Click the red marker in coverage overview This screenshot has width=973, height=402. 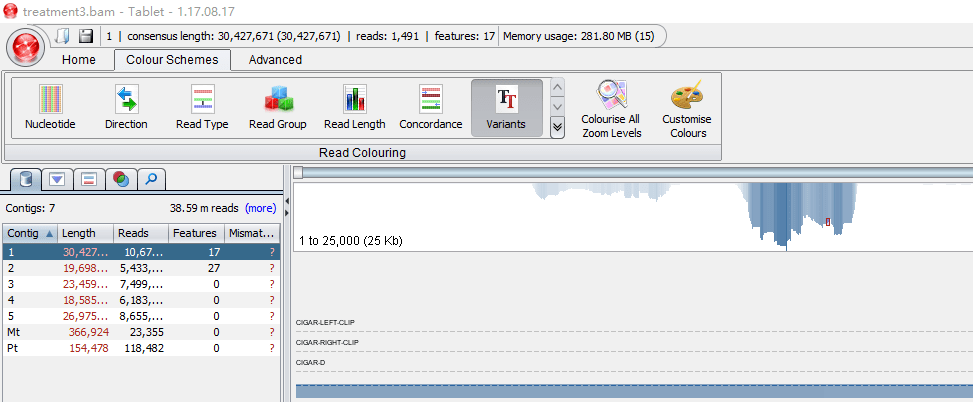(x=828, y=222)
